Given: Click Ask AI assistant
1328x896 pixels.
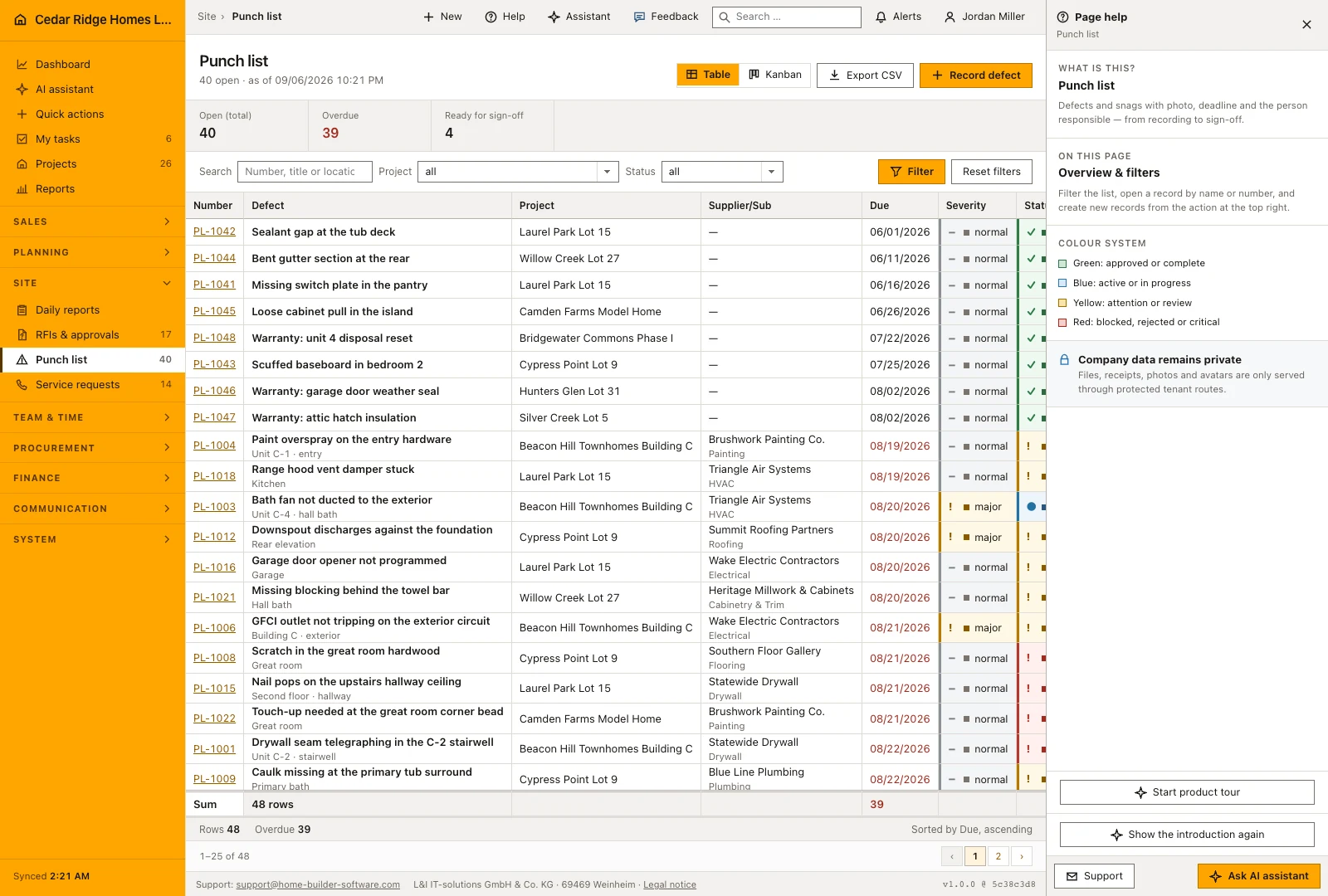Looking at the screenshot, I should tap(1259, 876).
